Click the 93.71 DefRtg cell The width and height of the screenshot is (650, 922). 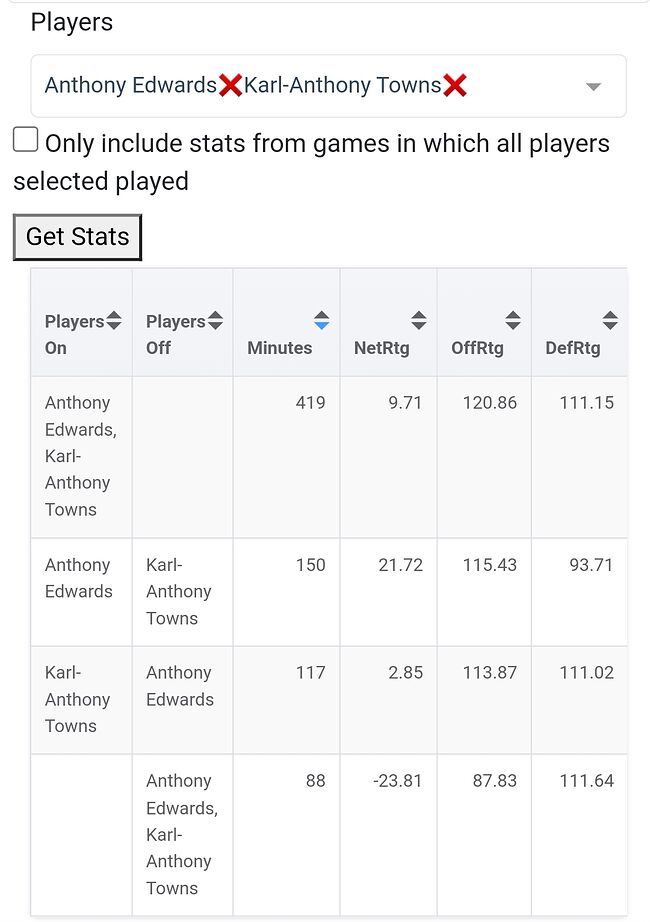[x=589, y=565]
